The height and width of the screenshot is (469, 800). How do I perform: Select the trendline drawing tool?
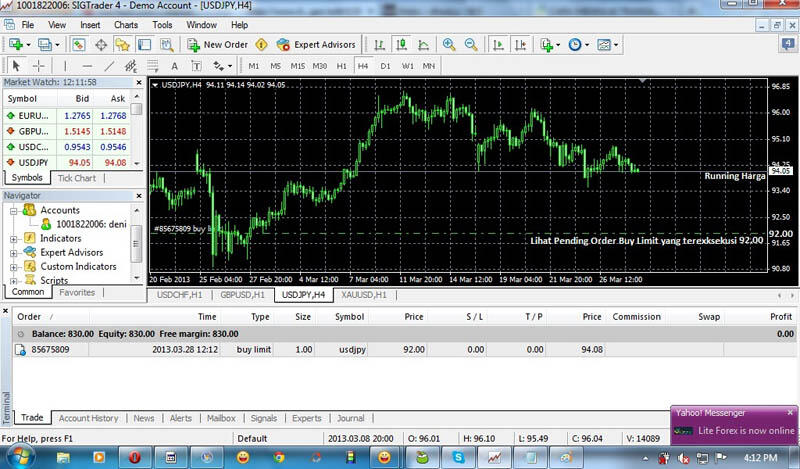click(109, 66)
